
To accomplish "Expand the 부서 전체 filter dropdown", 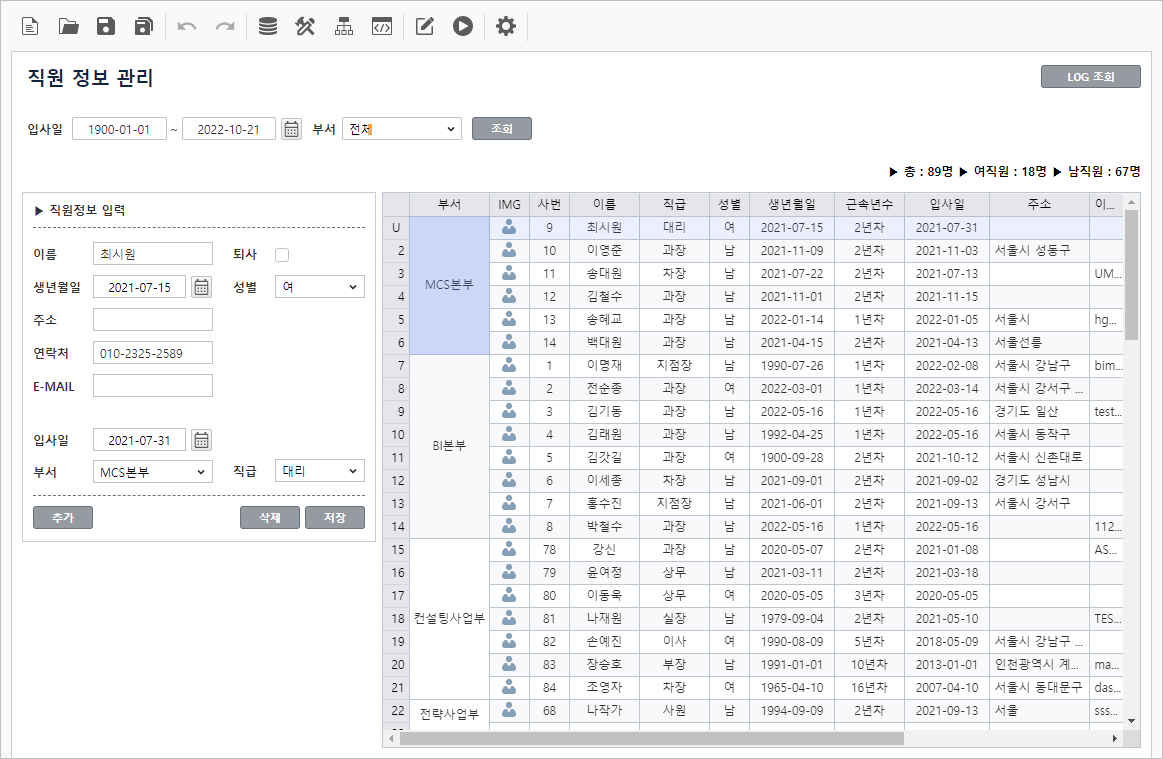I will [401, 129].
